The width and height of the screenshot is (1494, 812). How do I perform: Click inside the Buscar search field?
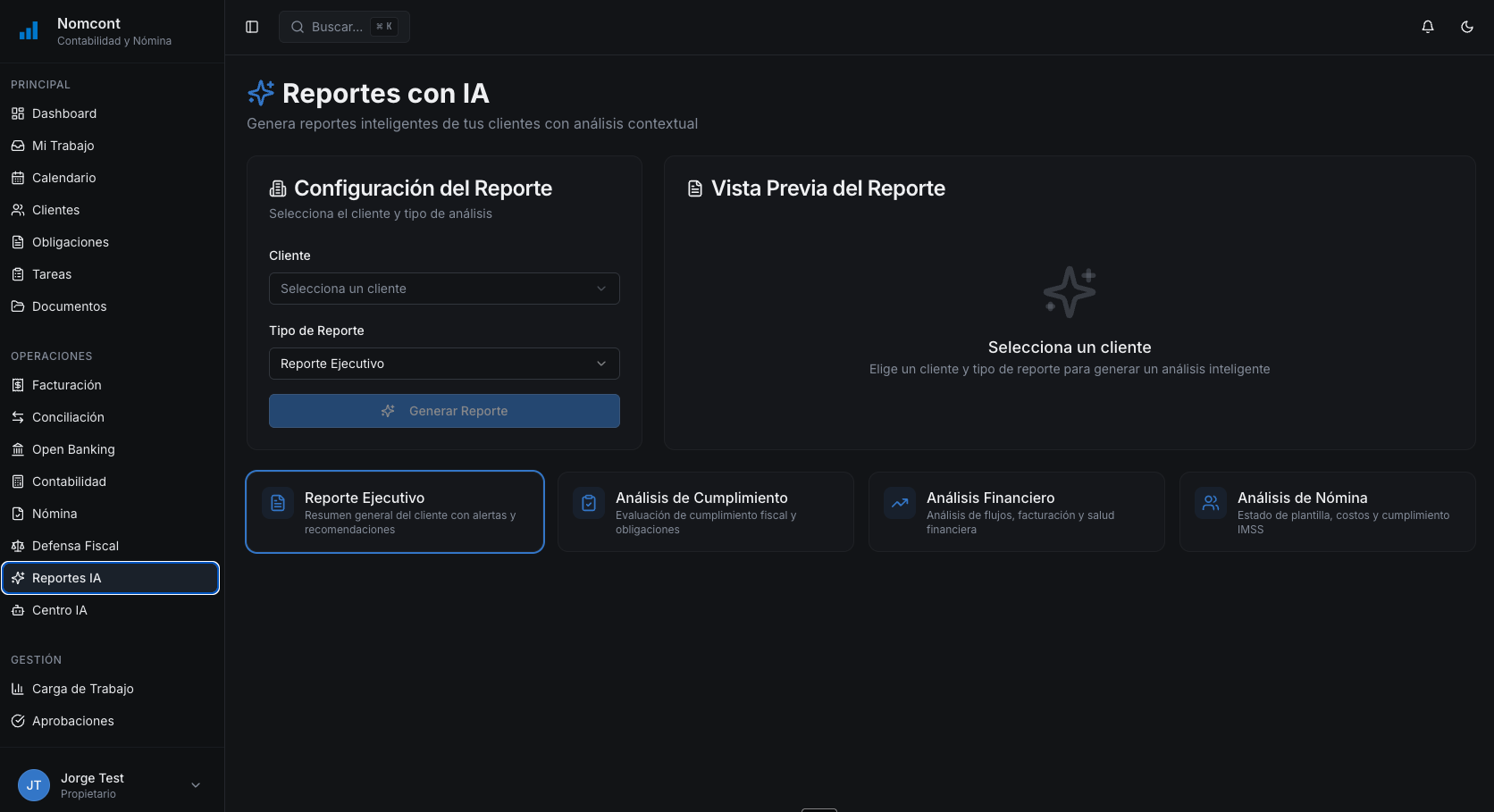click(x=344, y=27)
